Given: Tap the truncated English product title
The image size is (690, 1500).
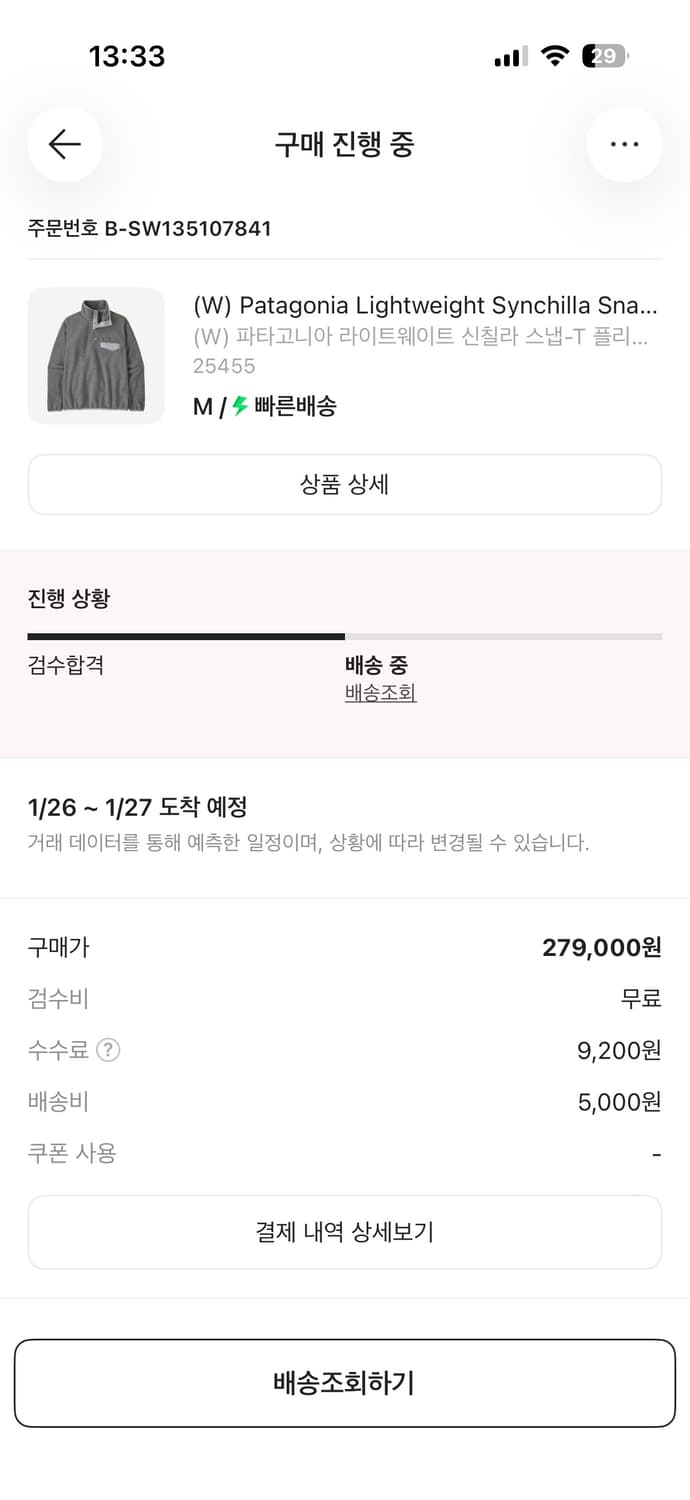Looking at the screenshot, I should tap(422, 306).
